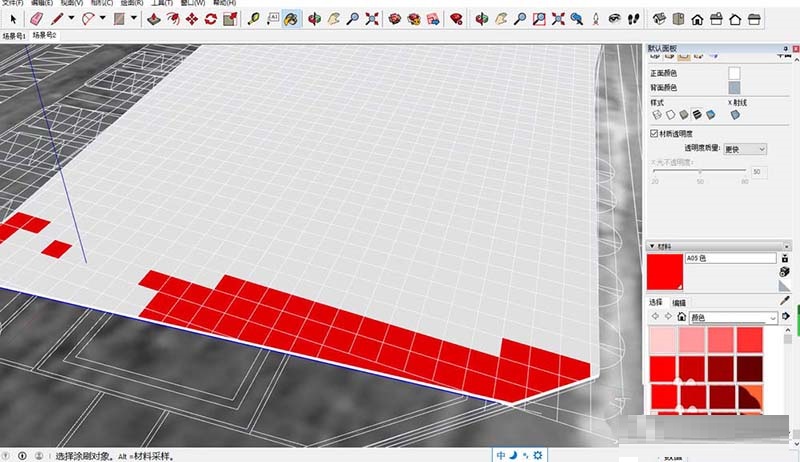The width and height of the screenshot is (800, 462).
Task: Switch to the Iso view
Action: tap(659, 19)
